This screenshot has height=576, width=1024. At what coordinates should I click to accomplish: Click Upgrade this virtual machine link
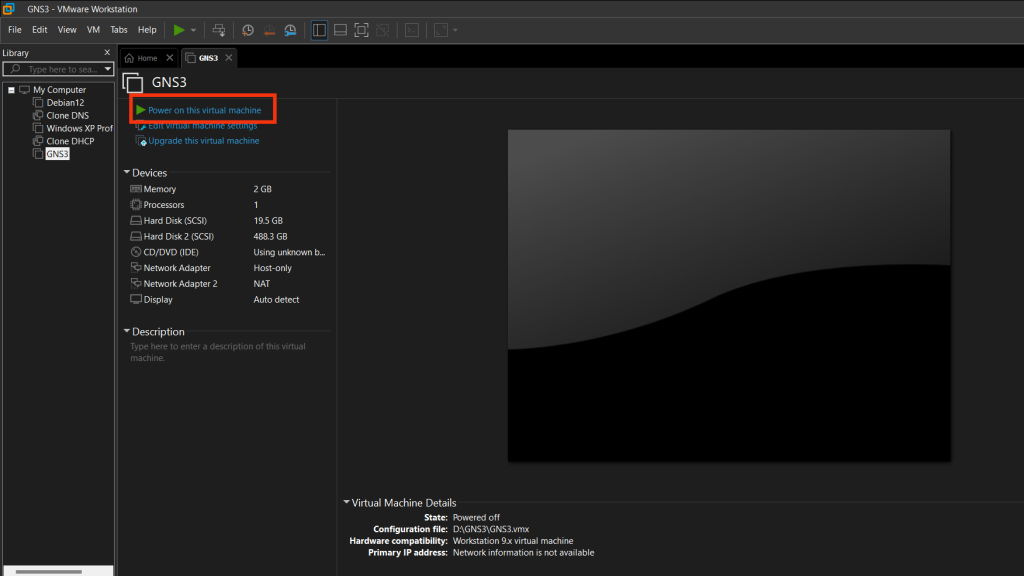click(x=203, y=141)
